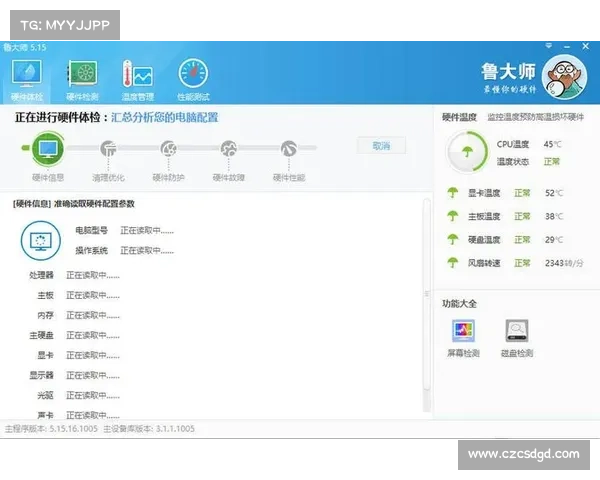Screen dimensions: 600x480
Task: Open the title bar dropdown menu
Action: click(x=549, y=46)
